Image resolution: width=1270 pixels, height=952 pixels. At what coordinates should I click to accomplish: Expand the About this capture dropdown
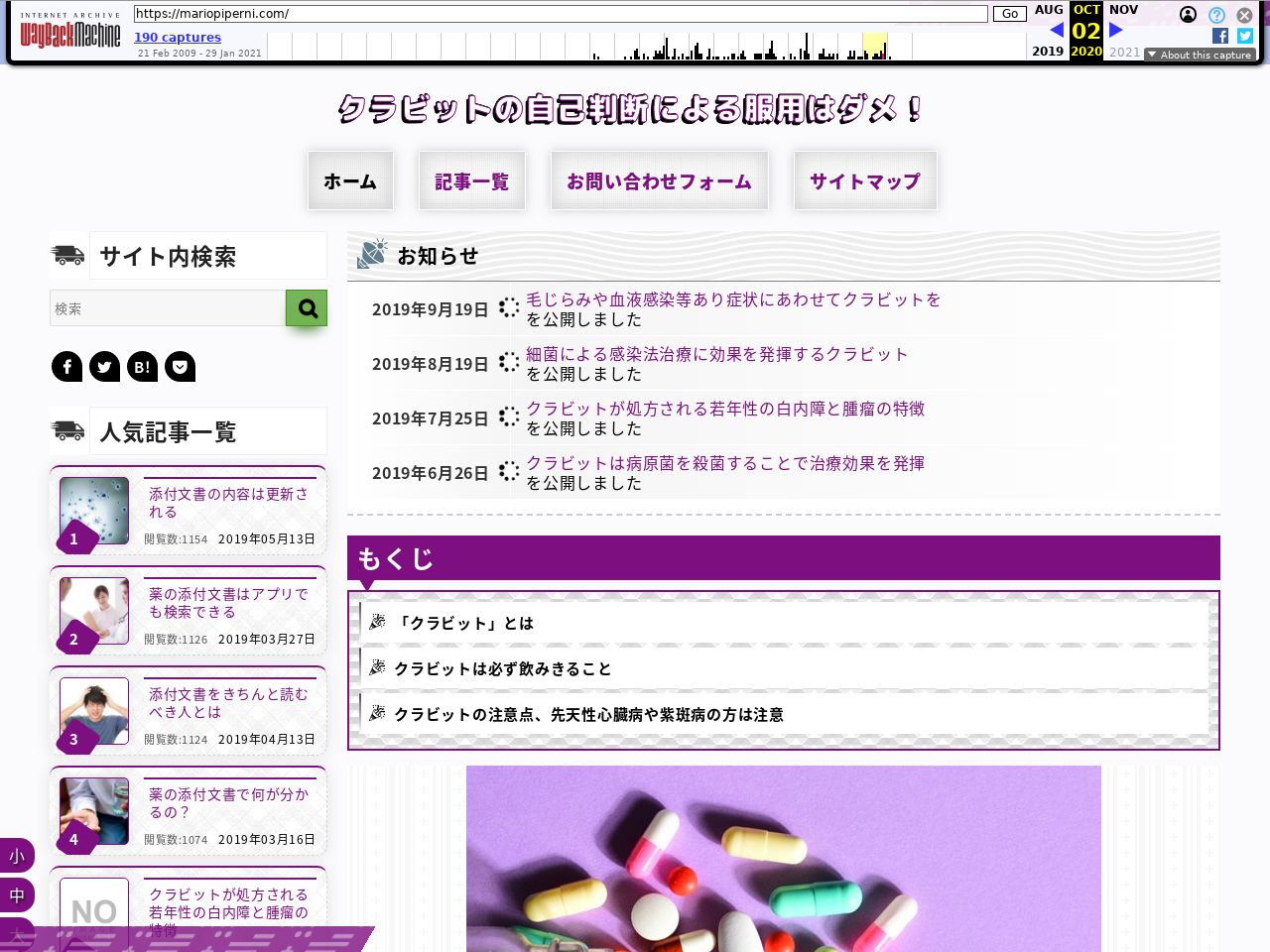(x=1200, y=55)
